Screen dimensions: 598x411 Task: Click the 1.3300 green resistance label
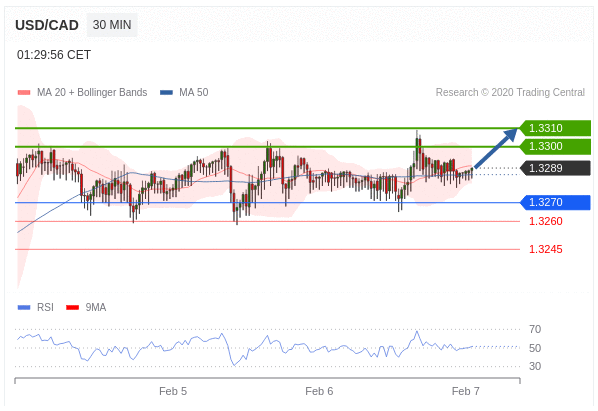555,146
